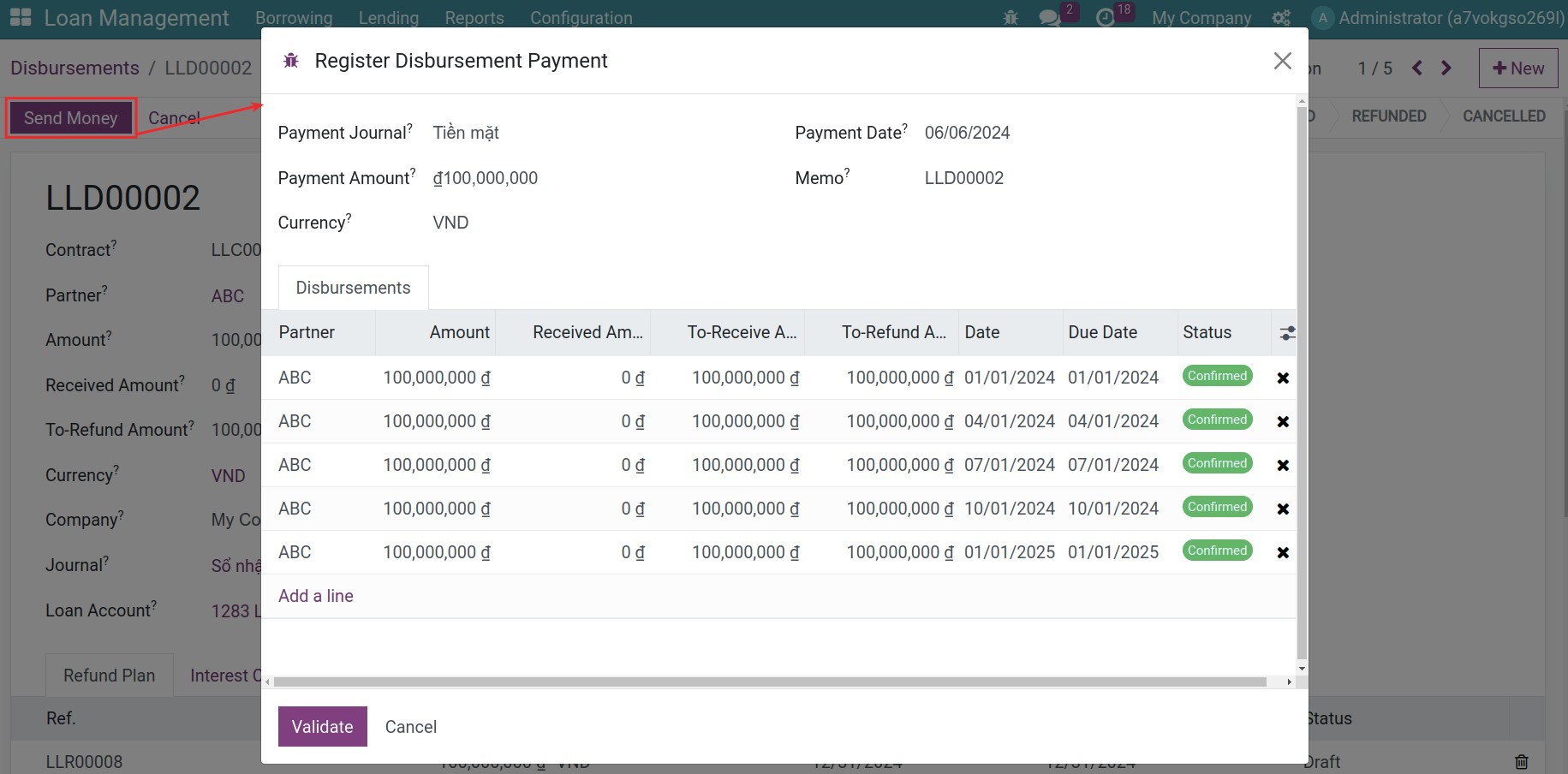1568x774 pixels.
Task: Open the My Company switcher
Action: pos(1201,18)
